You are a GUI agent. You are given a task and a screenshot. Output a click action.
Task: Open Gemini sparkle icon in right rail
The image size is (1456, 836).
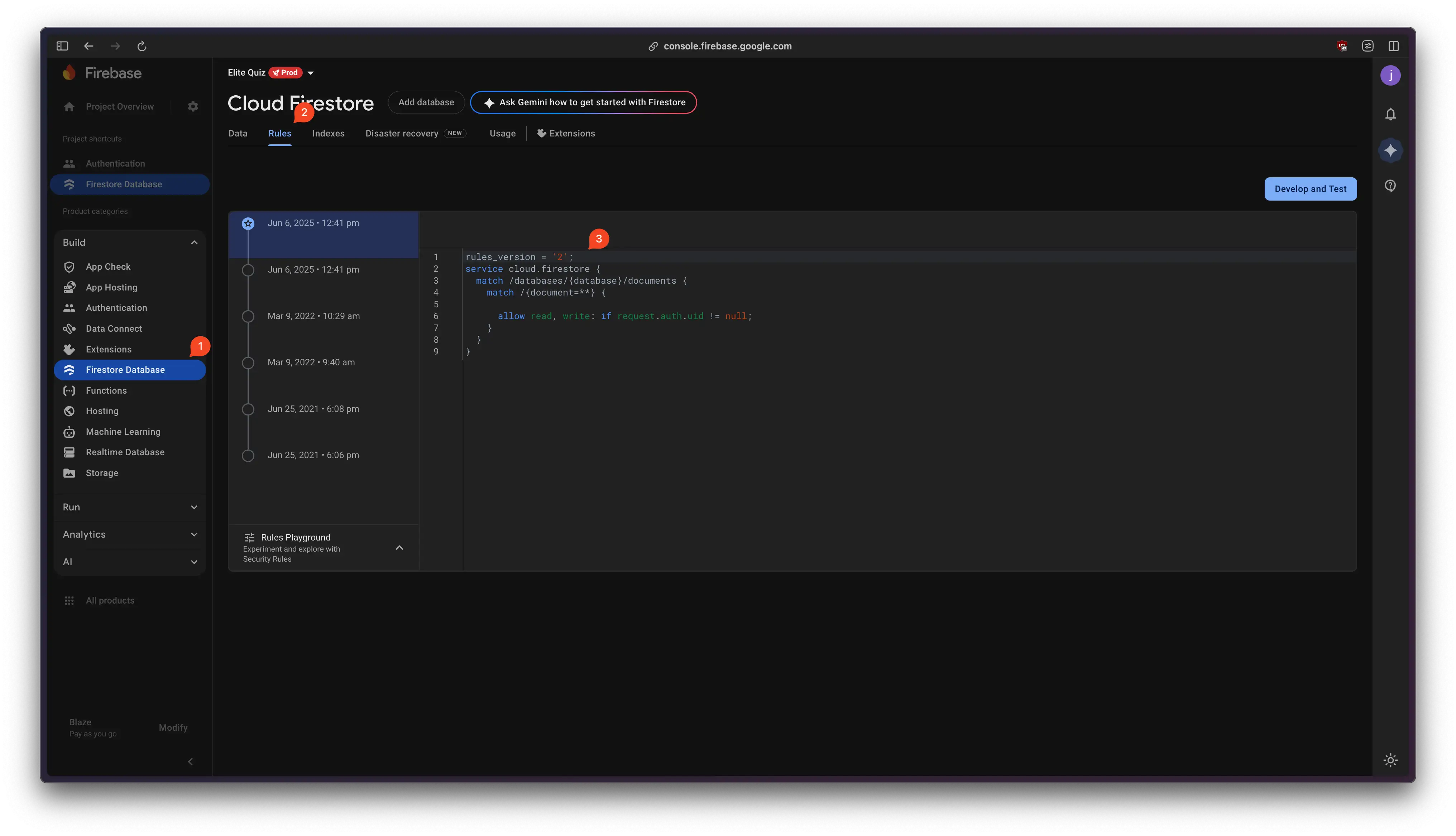point(1390,150)
